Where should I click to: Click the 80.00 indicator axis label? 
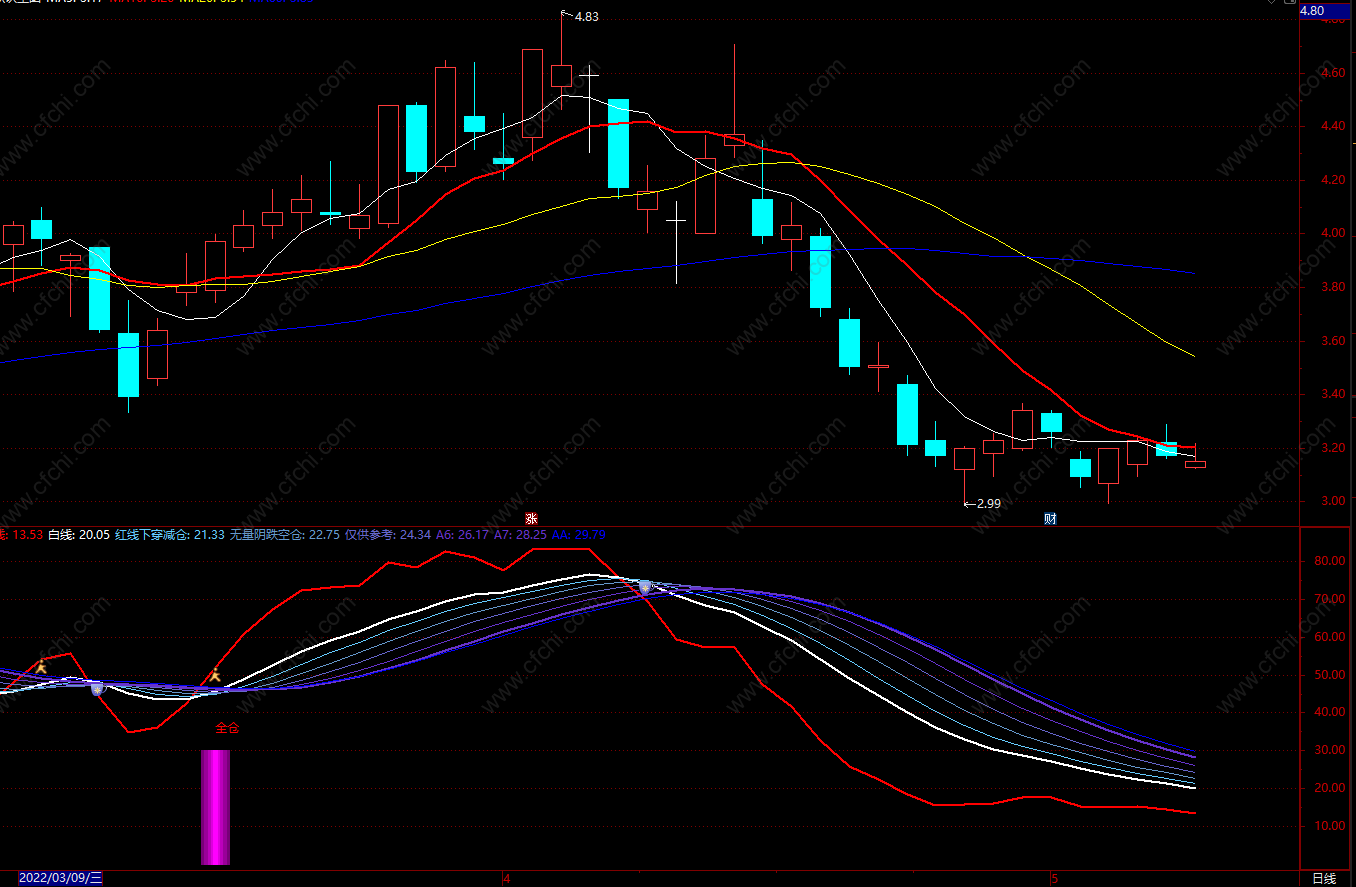[1328, 562]
